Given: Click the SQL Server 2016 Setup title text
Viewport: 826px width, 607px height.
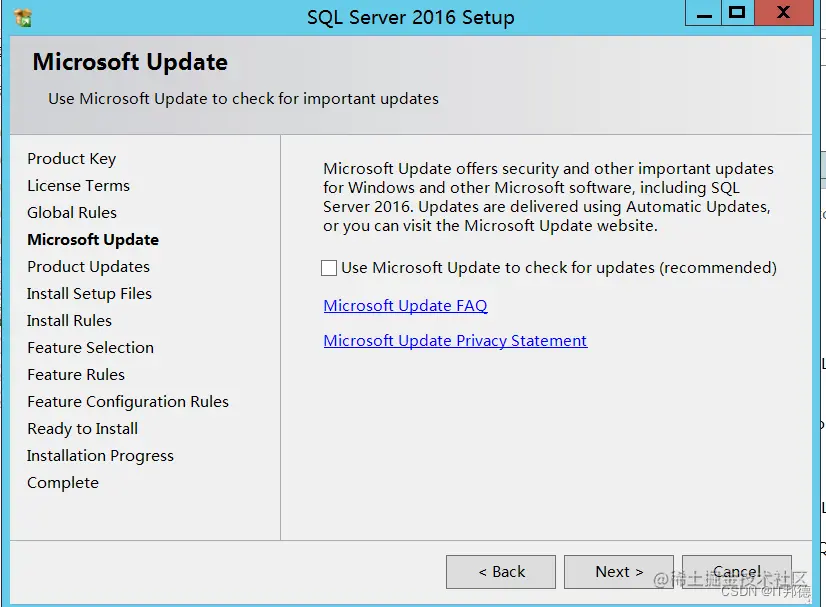Looking at the screenshot, I should [411, 17].
